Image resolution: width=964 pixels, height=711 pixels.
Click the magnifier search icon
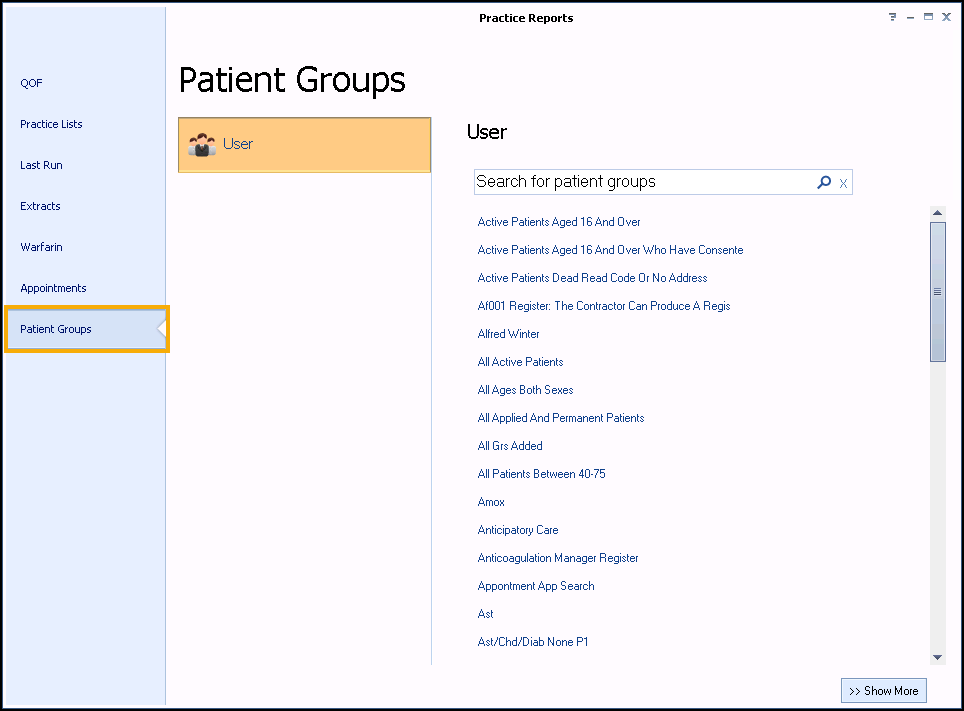(824, 182)
